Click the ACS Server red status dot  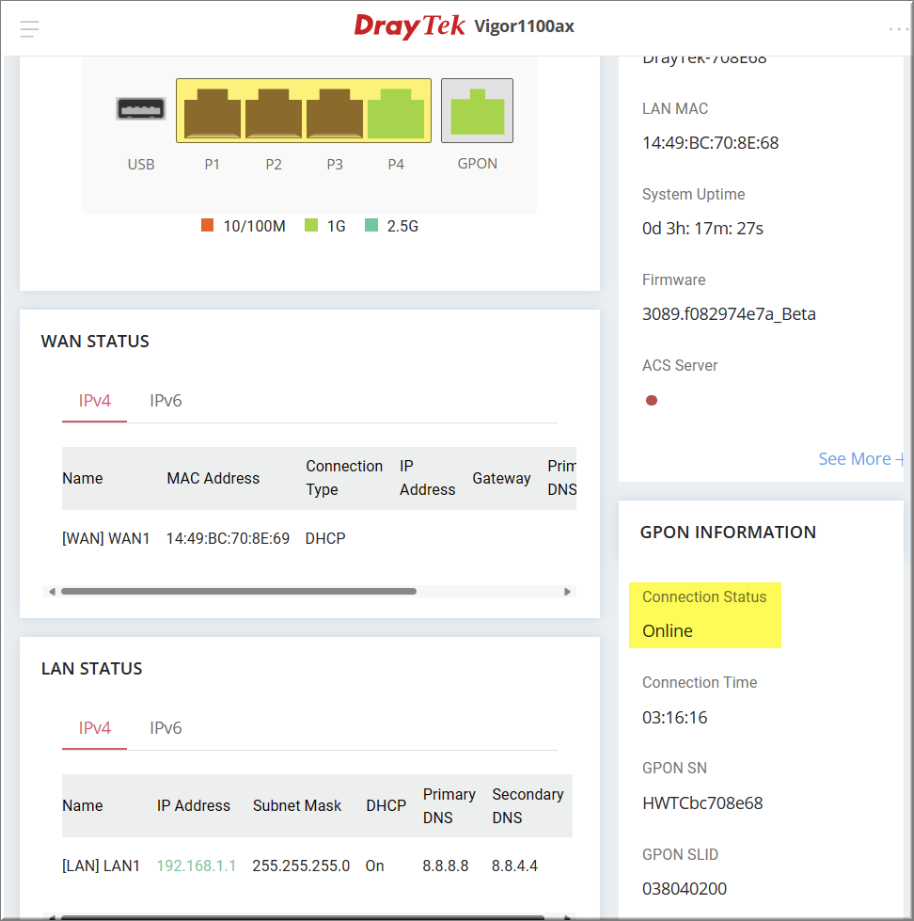(x=651, y=401)
